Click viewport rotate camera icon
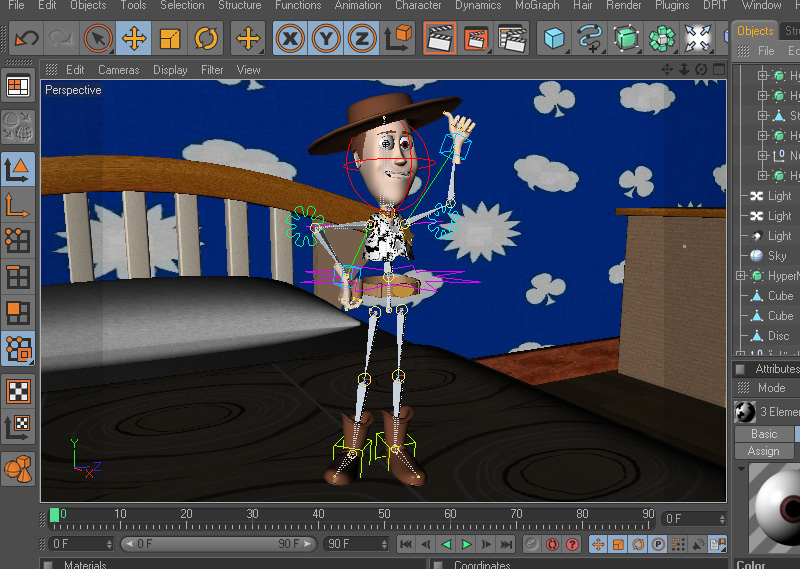This screenshot has width=800, height=569. pos(701,69)
